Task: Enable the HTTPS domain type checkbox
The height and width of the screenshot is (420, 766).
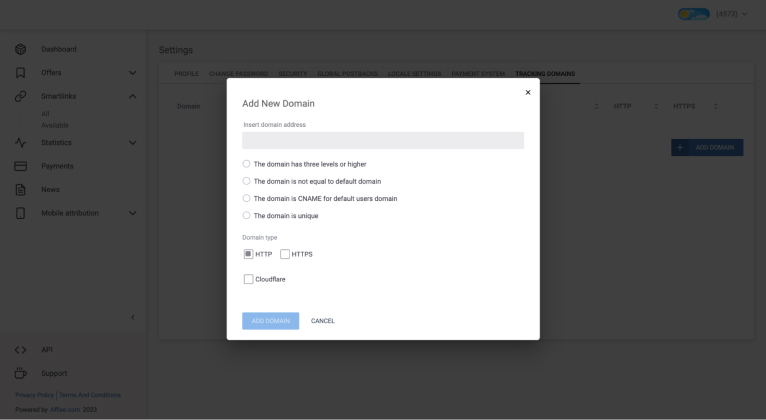Action: (285, 254)
